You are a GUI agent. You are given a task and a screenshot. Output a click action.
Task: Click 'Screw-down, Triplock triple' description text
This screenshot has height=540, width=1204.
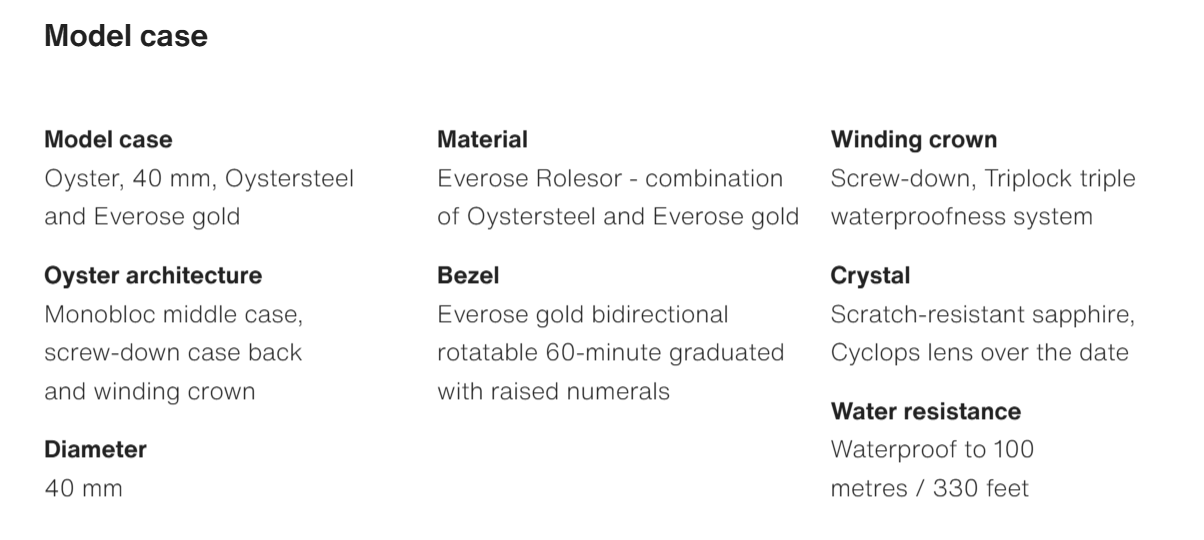pos(983,179)
